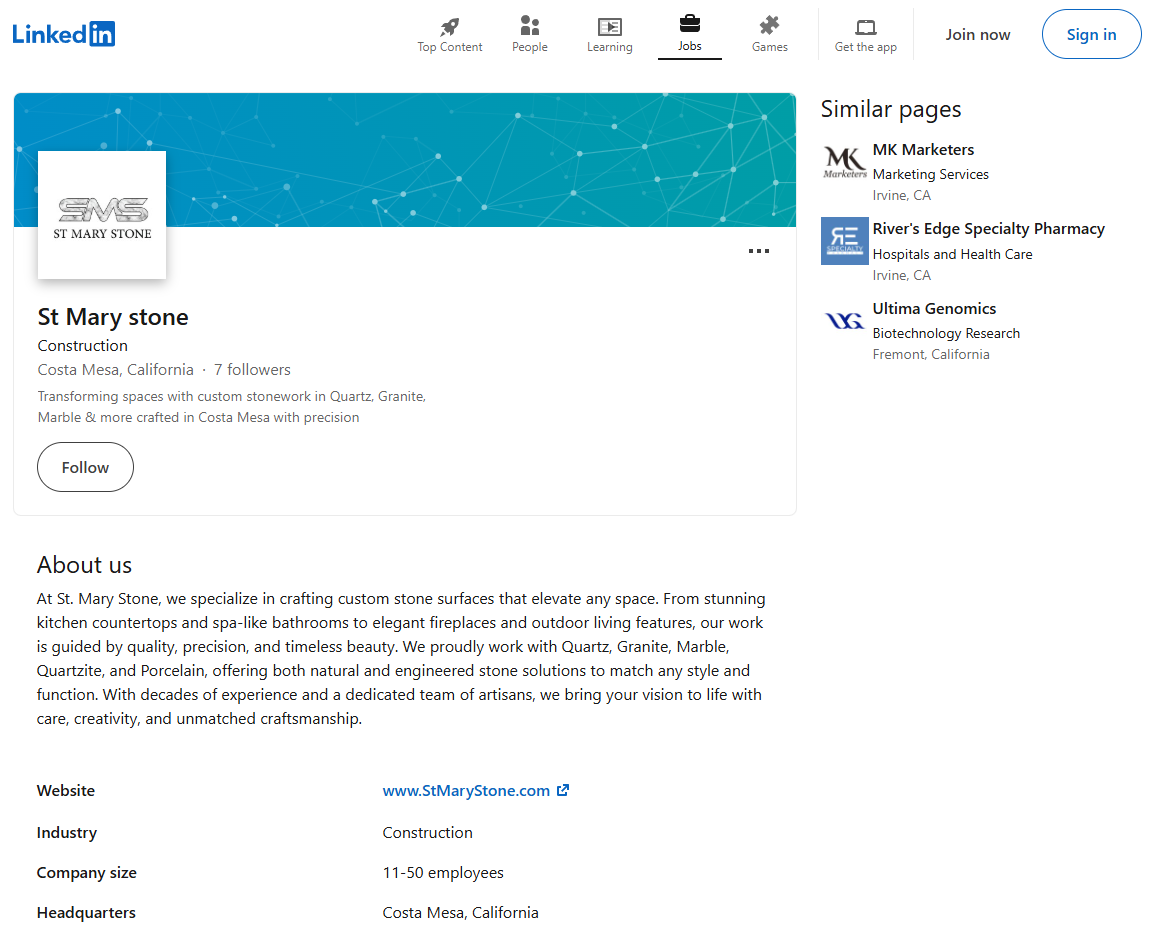Viewport: 1152px width, 935px height.
Task: Open the St Mary Stone company logo
Action: point(102,215)
